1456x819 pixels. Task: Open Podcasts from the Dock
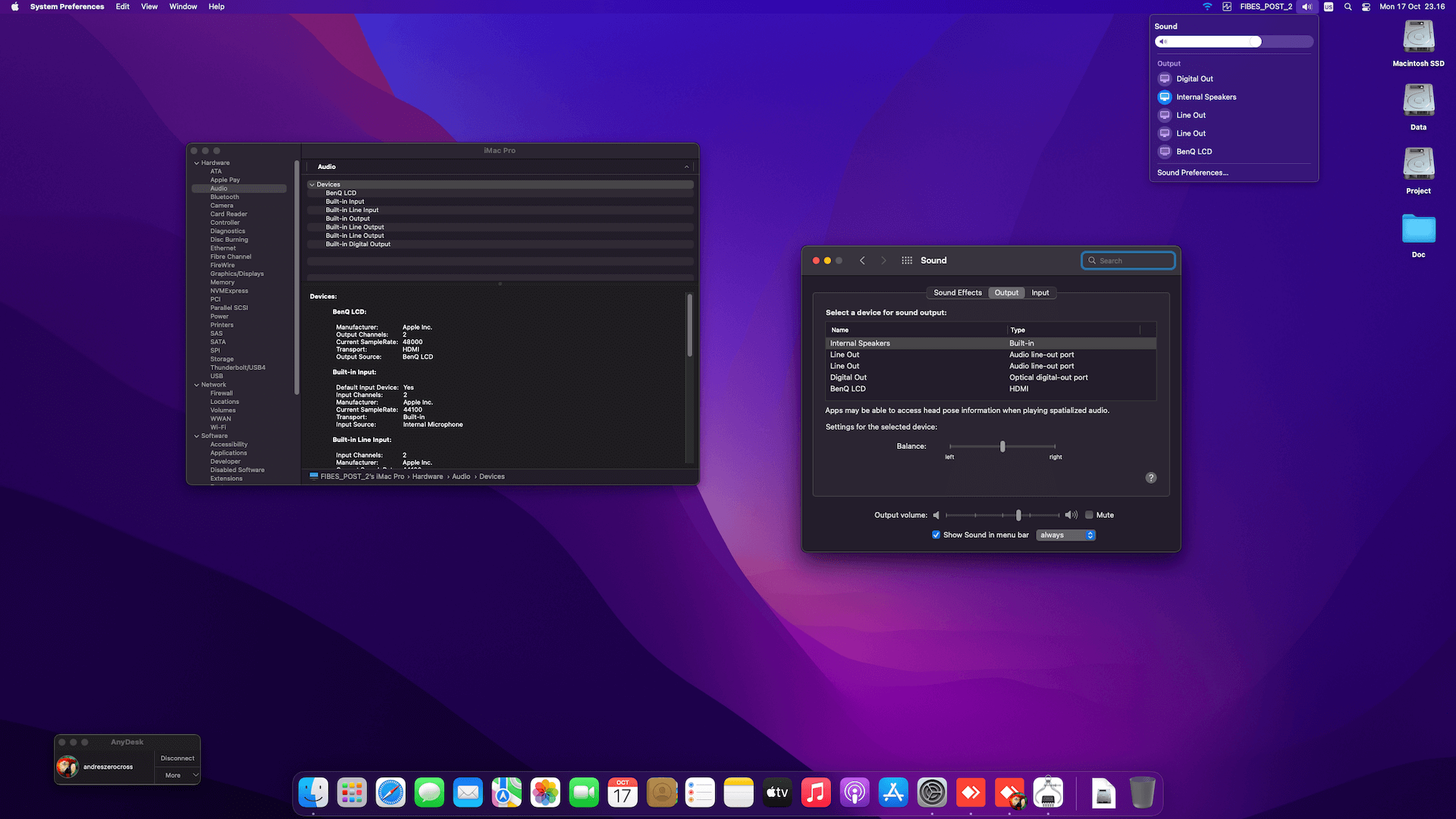(x=855, y=793)
